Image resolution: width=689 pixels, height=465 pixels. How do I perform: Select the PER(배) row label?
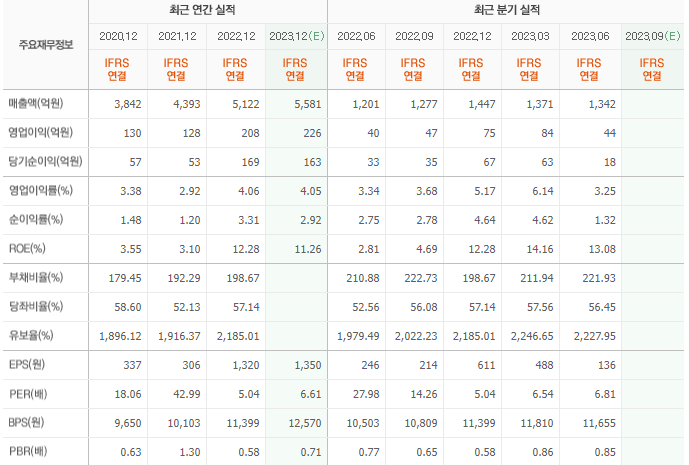(28, 393)
